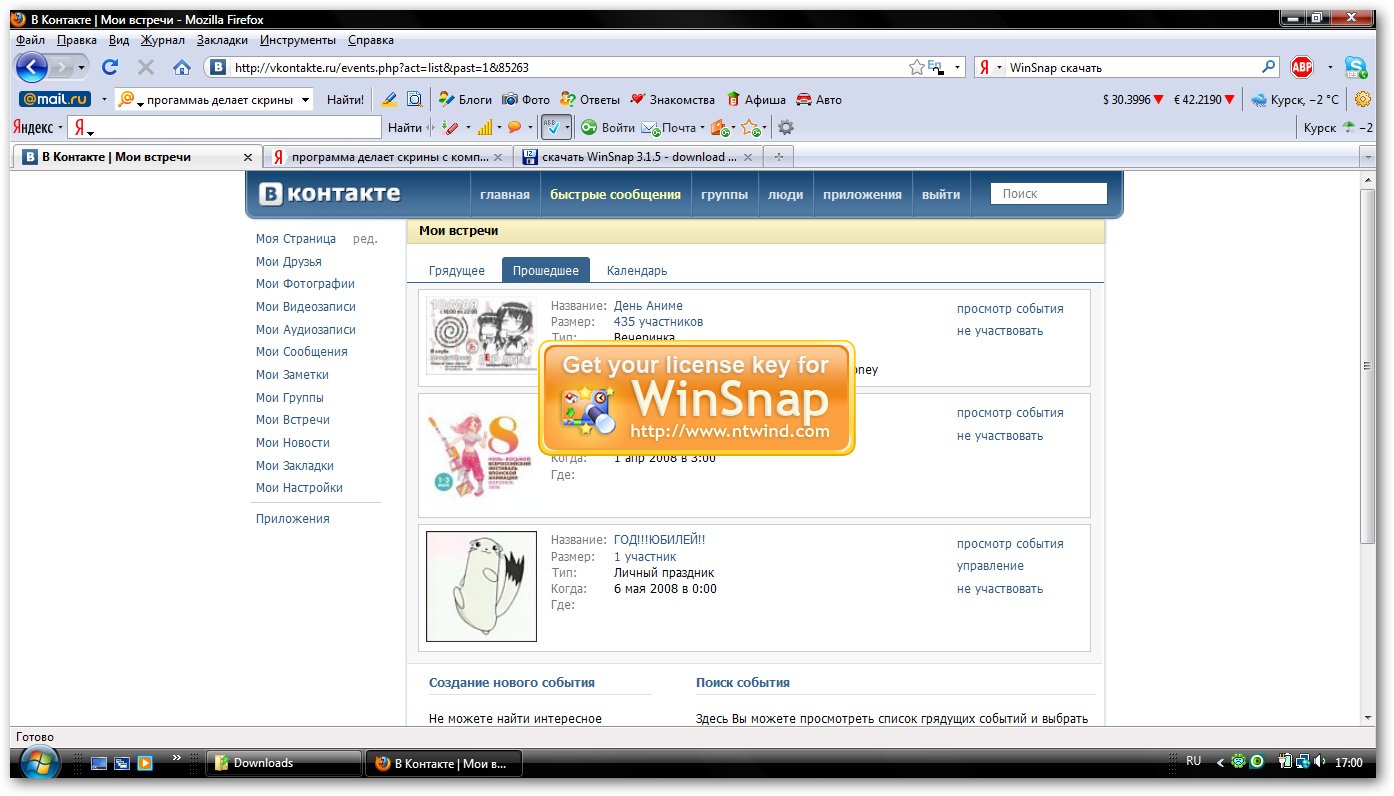Image resolution: width=1394 pixels, height=796 pixels.
Task: Open the list all tabs dropdown
Action: pyautogui.click(x=1368, y=157)
